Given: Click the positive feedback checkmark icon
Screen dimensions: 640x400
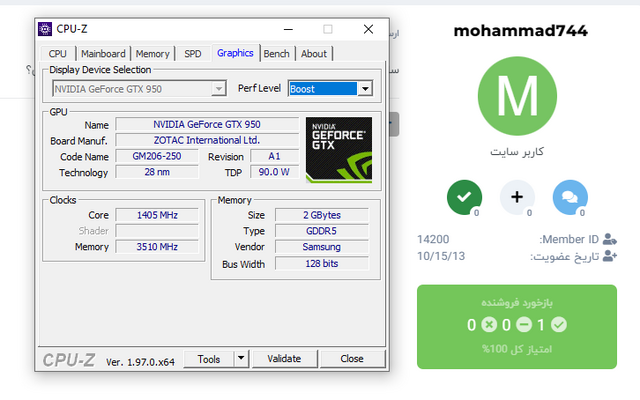Looking at the screenshot, I should pos(559,325).
